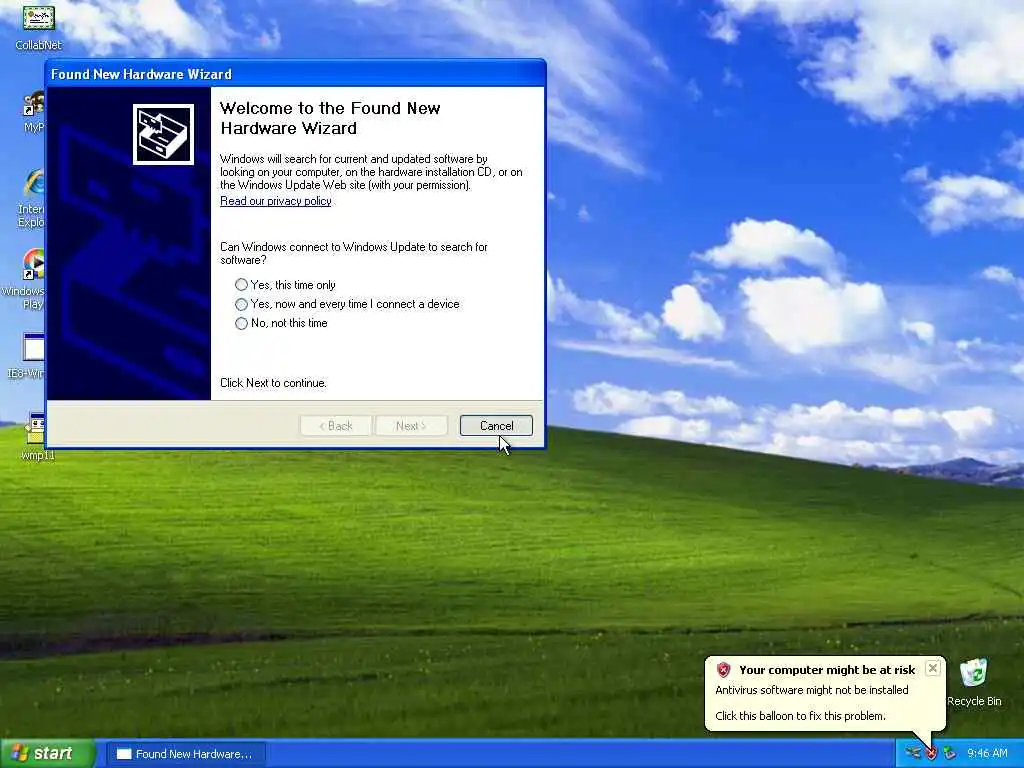Open 'Read our privacy policy' link
The height and width of the screenshot is (768, 1024).
pos(276,201)
